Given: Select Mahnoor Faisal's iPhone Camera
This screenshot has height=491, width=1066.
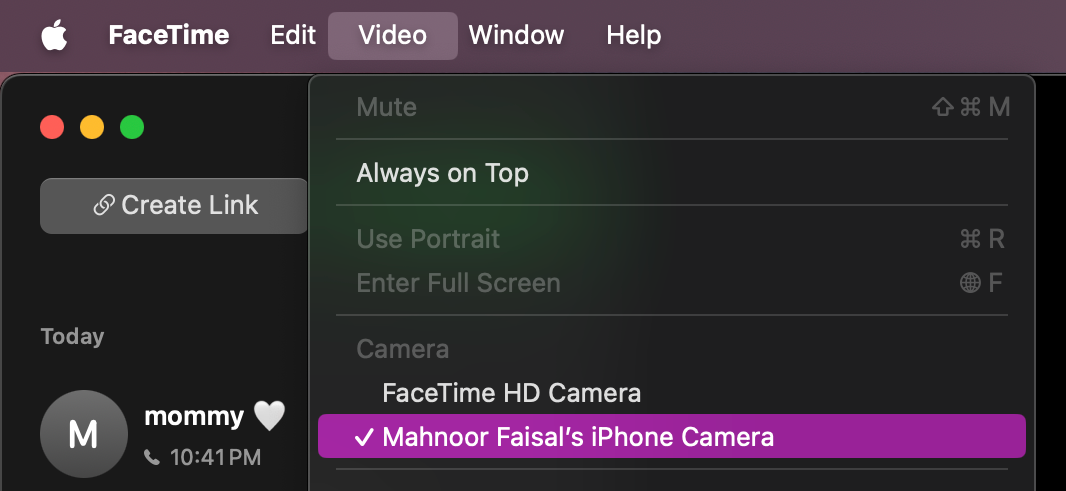Looking at the screenshot, I should [x=672, y=436].
